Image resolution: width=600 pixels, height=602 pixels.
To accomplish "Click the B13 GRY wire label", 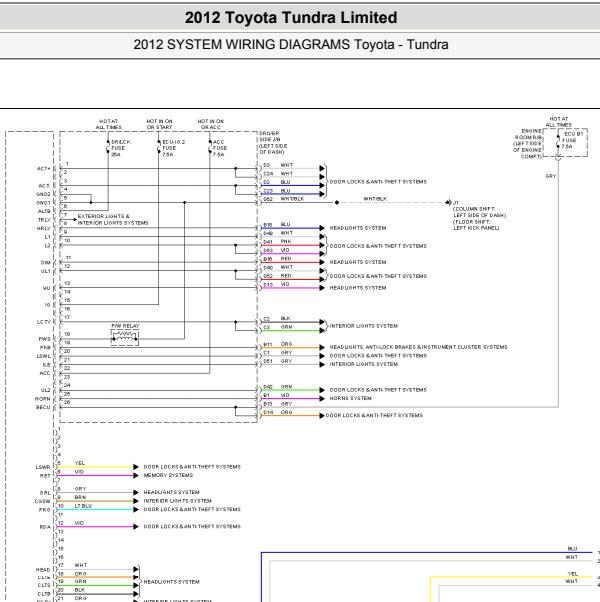I will pyautogui.click(x=278, y=404).
